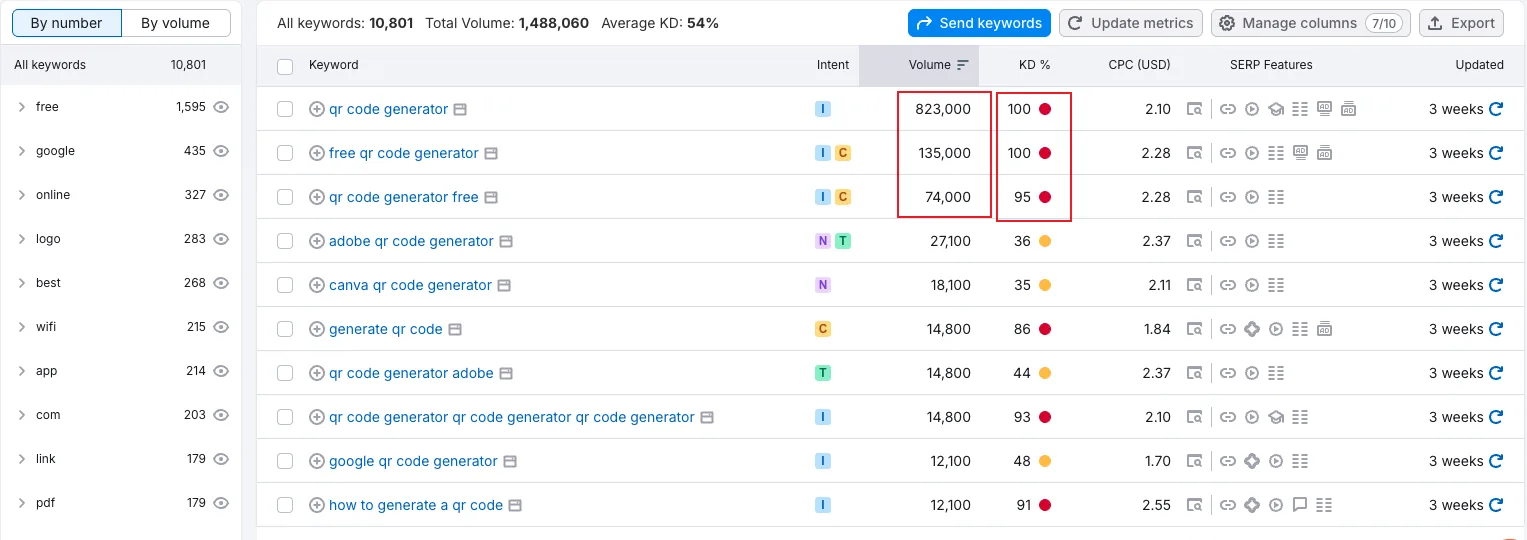The image size is (1527, 540).
Task: Expand the 'wifi' keyword group
Action: (22, 327)
